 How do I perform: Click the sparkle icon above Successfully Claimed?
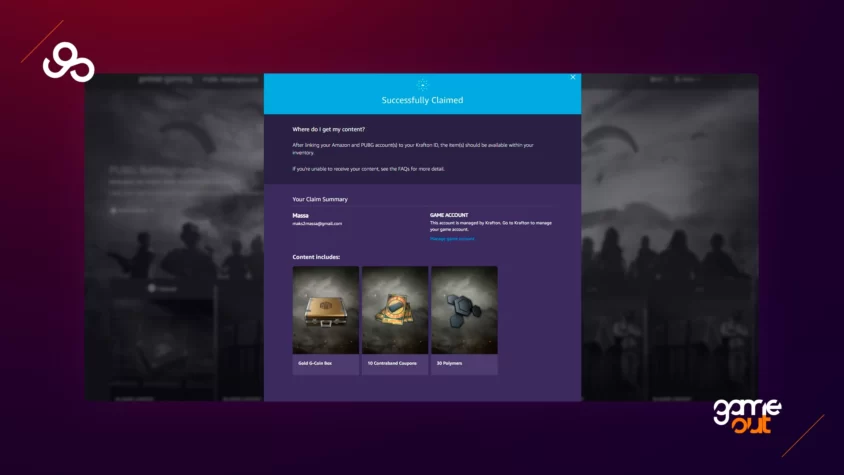pos(423,85)
